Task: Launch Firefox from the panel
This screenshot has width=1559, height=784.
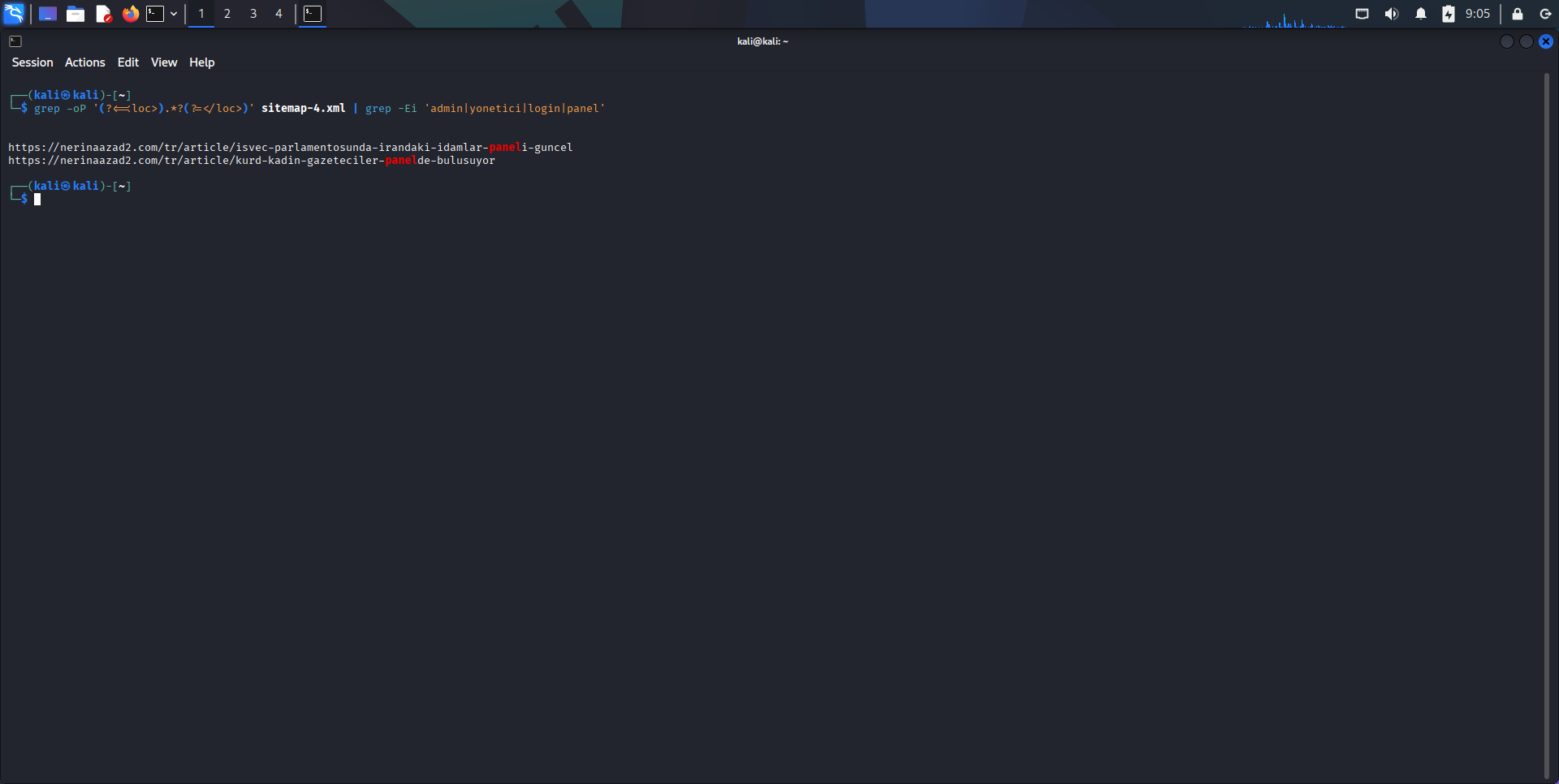Action: click(130, 14)
